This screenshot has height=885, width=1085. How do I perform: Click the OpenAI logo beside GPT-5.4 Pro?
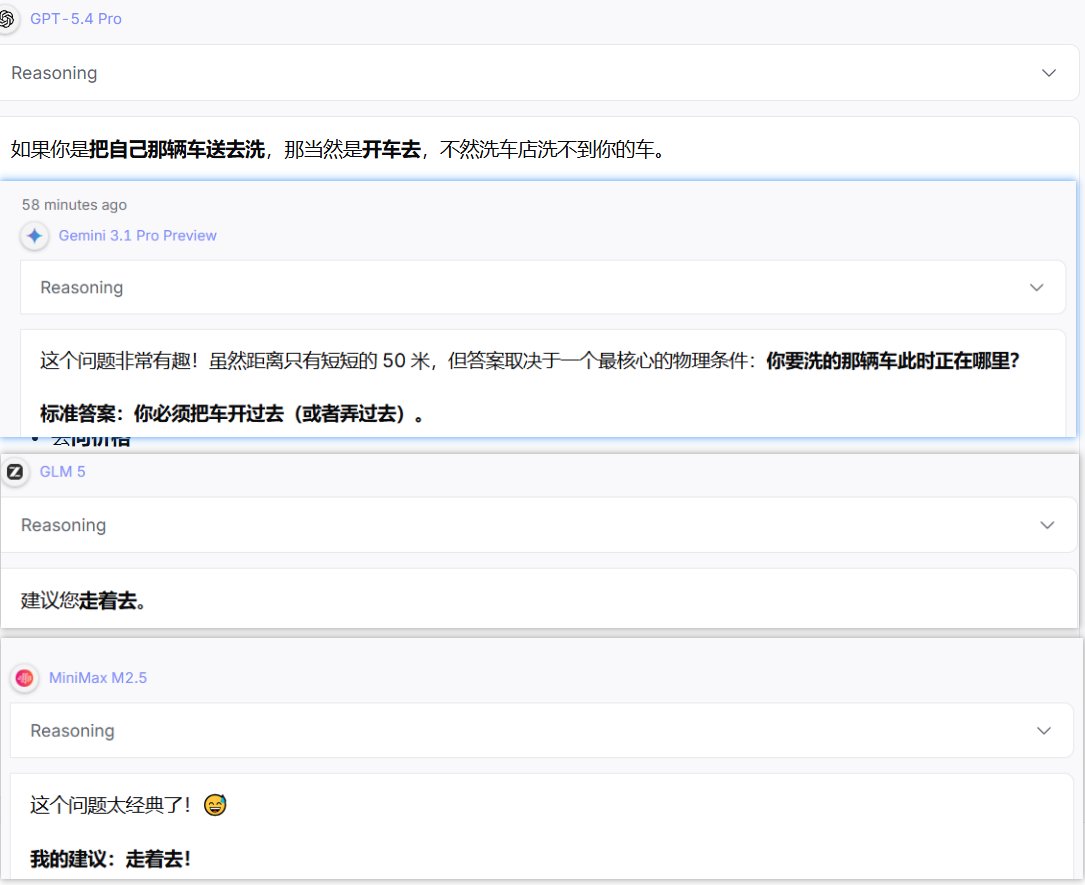point(7,19)
